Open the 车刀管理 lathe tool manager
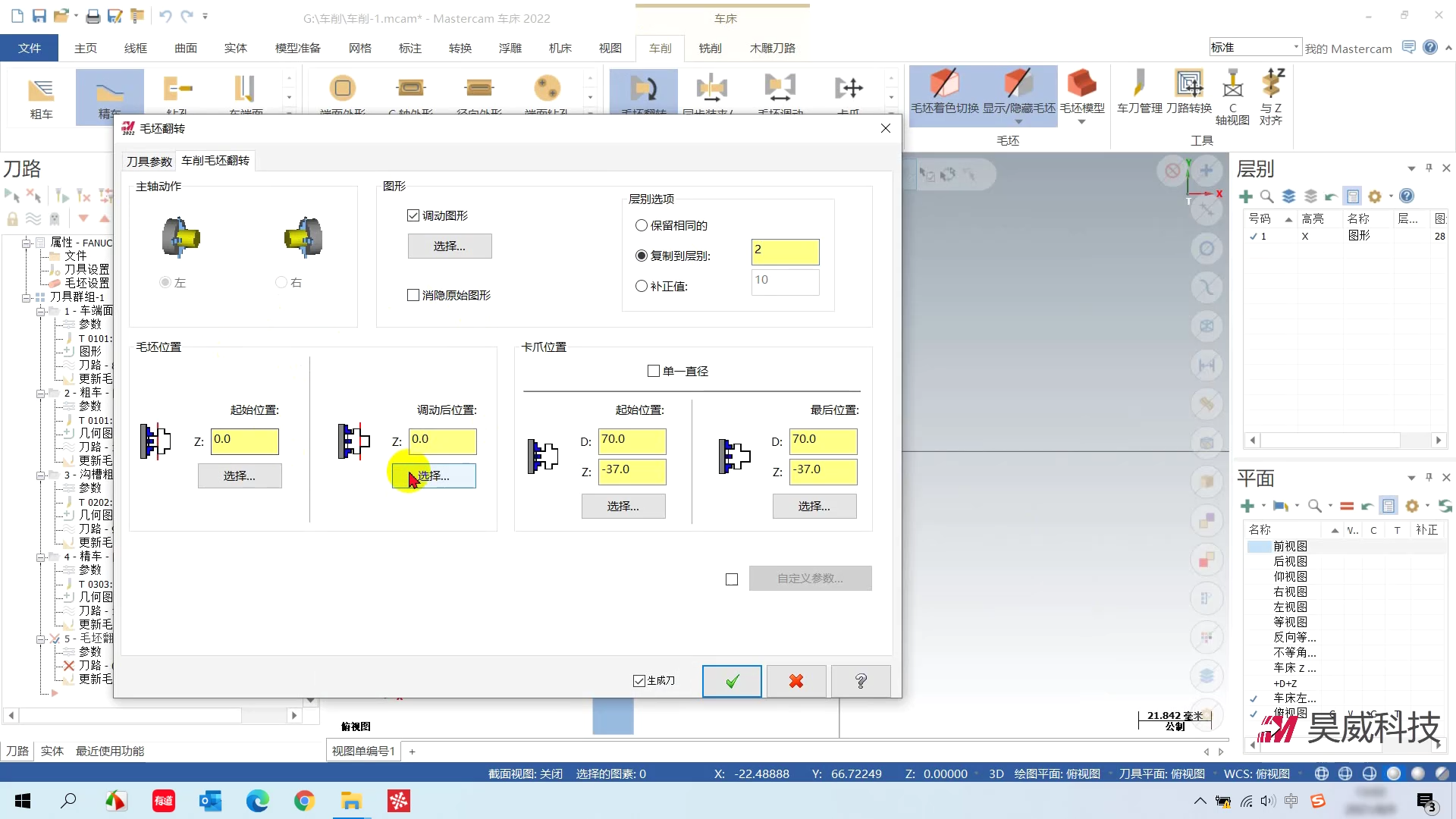The height and width of the screenshot is (819, 1456). pyautogui.click(x=1139, y=85)
